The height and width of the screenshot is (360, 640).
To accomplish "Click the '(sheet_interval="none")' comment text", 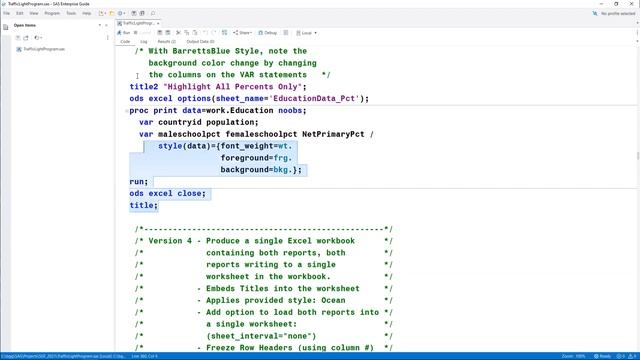I will click(x=261, y=336).
